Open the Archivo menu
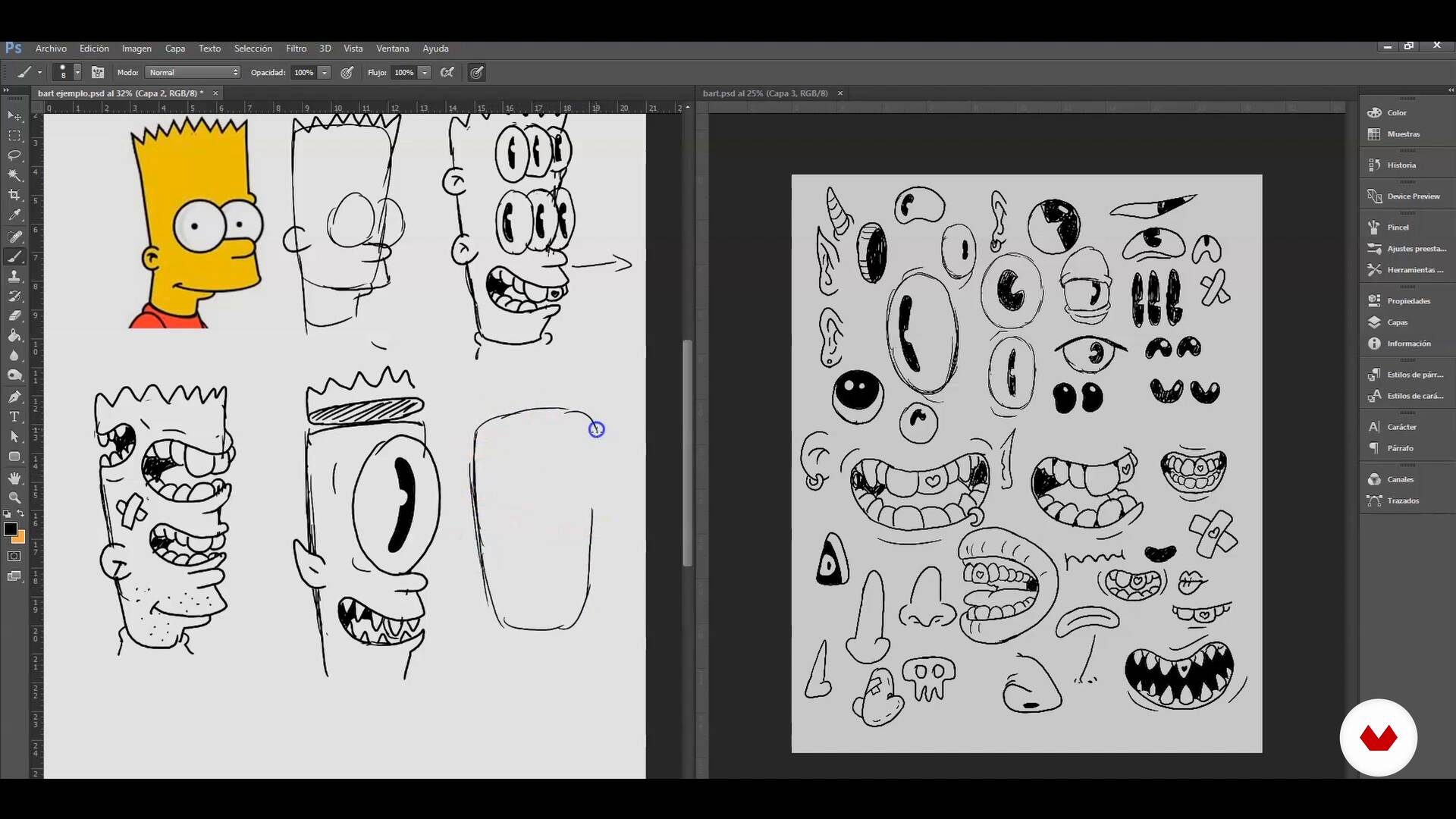The height and width of the screenshot is (819, 1456). 51,49
